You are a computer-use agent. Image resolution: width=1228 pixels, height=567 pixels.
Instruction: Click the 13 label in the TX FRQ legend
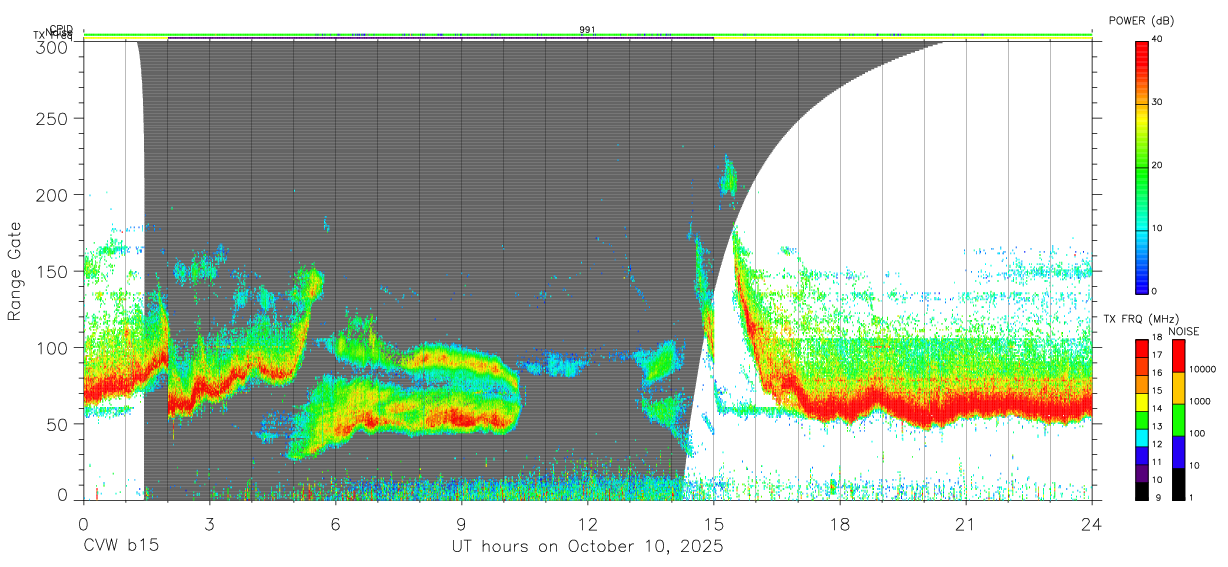coord(1157,427)
